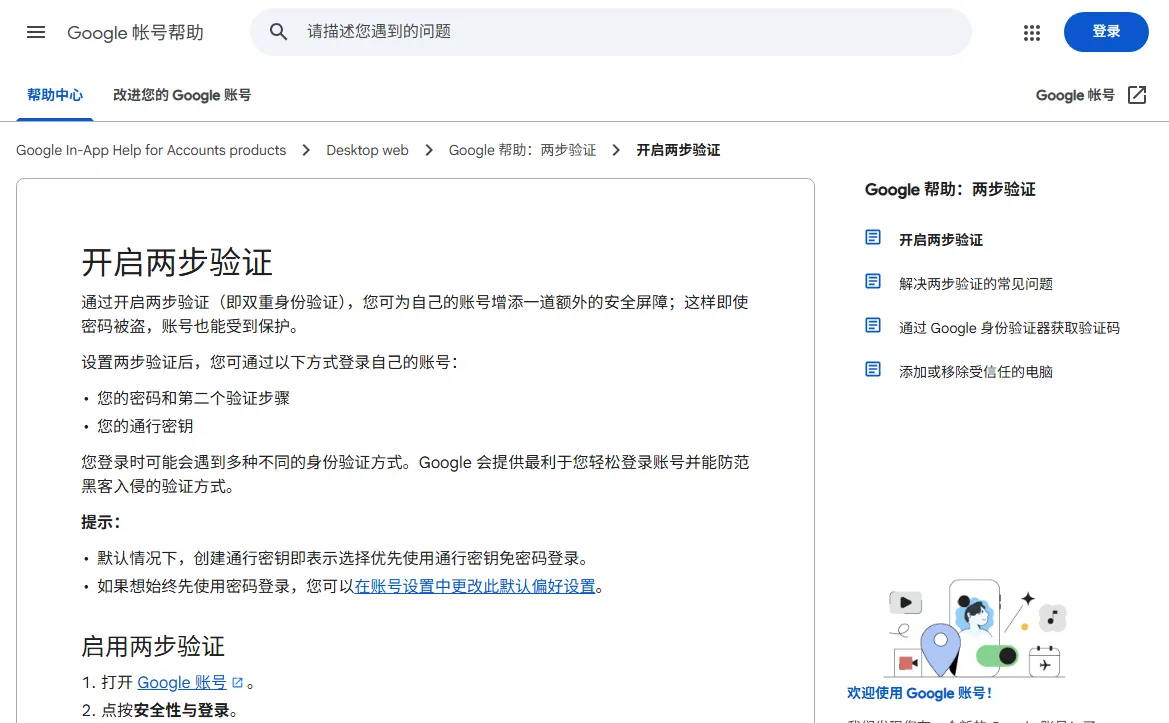
Task: Switch to the 改进您的 Google 账号 tab
Action: tap(182, 95)
